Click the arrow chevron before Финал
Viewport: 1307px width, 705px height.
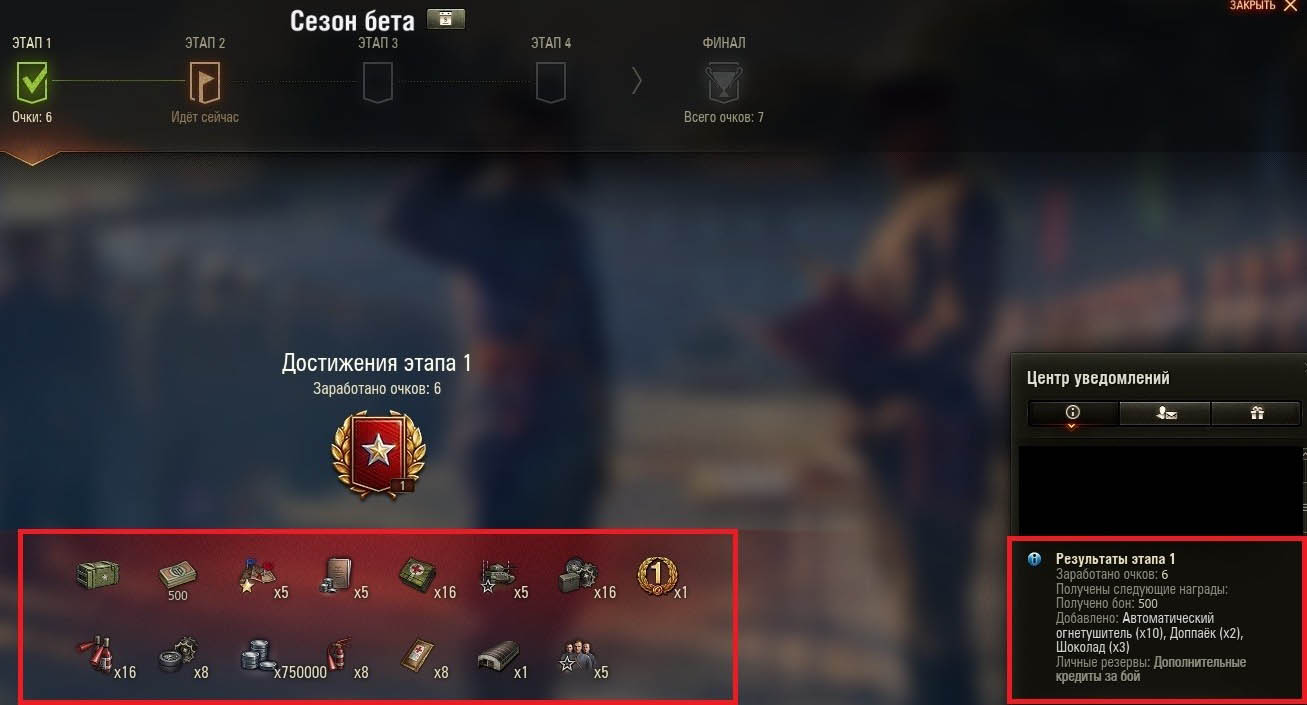point(637,81)
